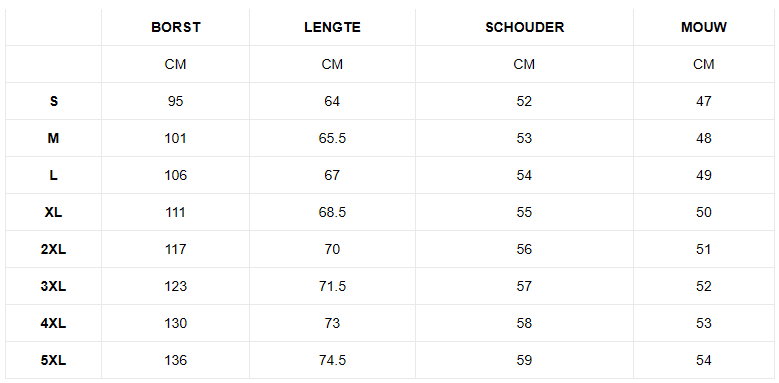Screen dimensions: 779x383
Task: Click the 3XL size row label
Action: click(x=53, y=286)
